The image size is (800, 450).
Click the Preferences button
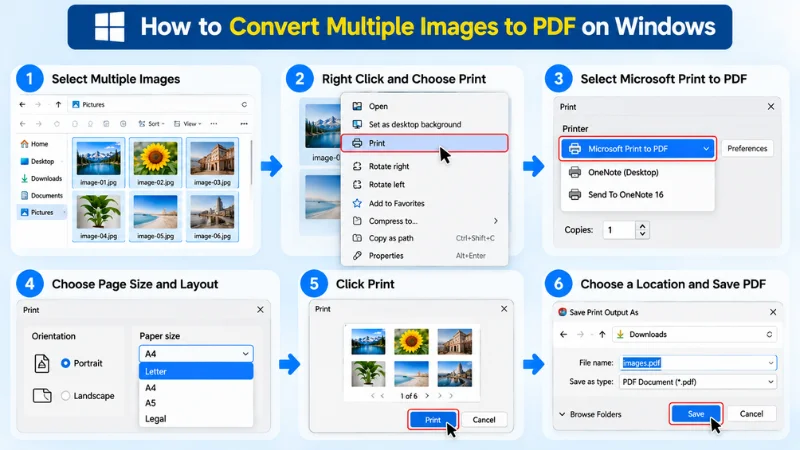point(747,148)
